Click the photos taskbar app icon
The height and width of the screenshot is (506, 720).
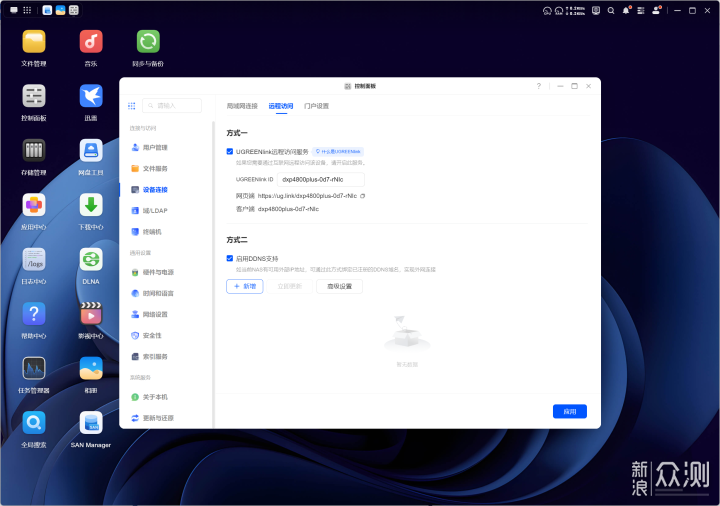pos(60,10)
